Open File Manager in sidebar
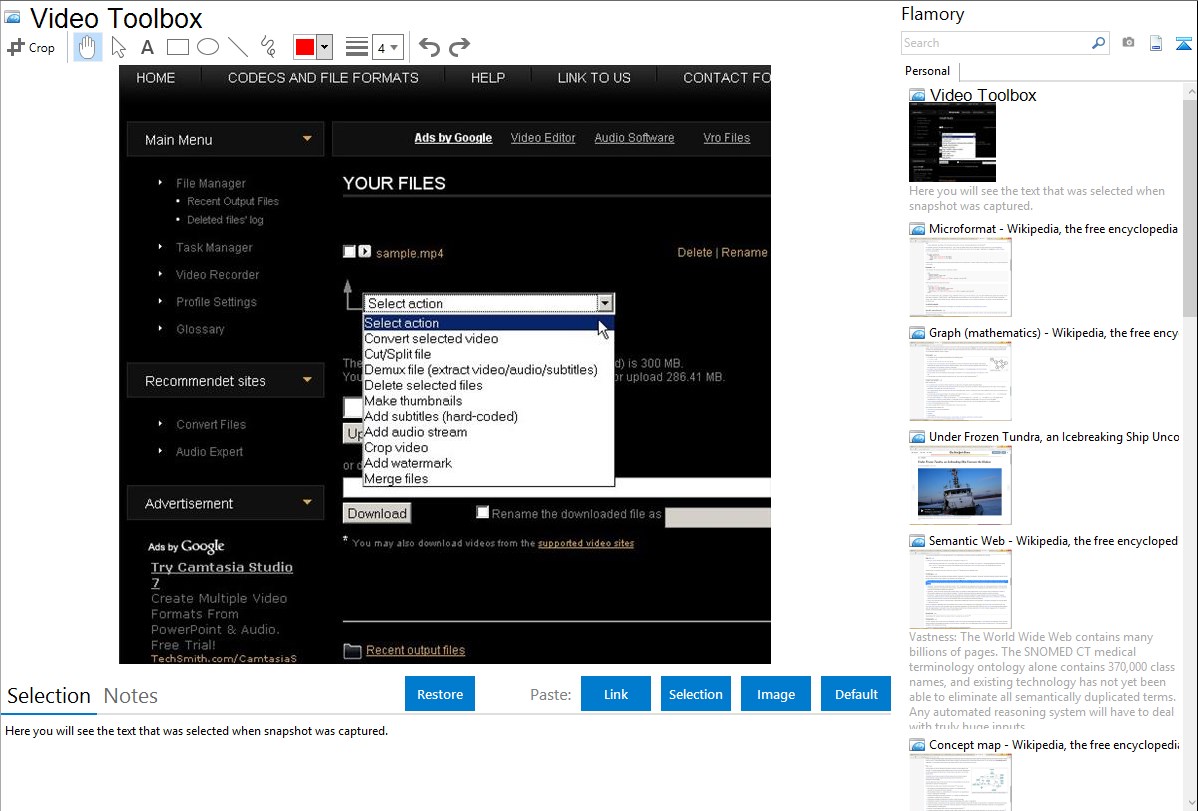Image resolution: width=1198 pixels, height=811 pixels. (x=211, y=183)
